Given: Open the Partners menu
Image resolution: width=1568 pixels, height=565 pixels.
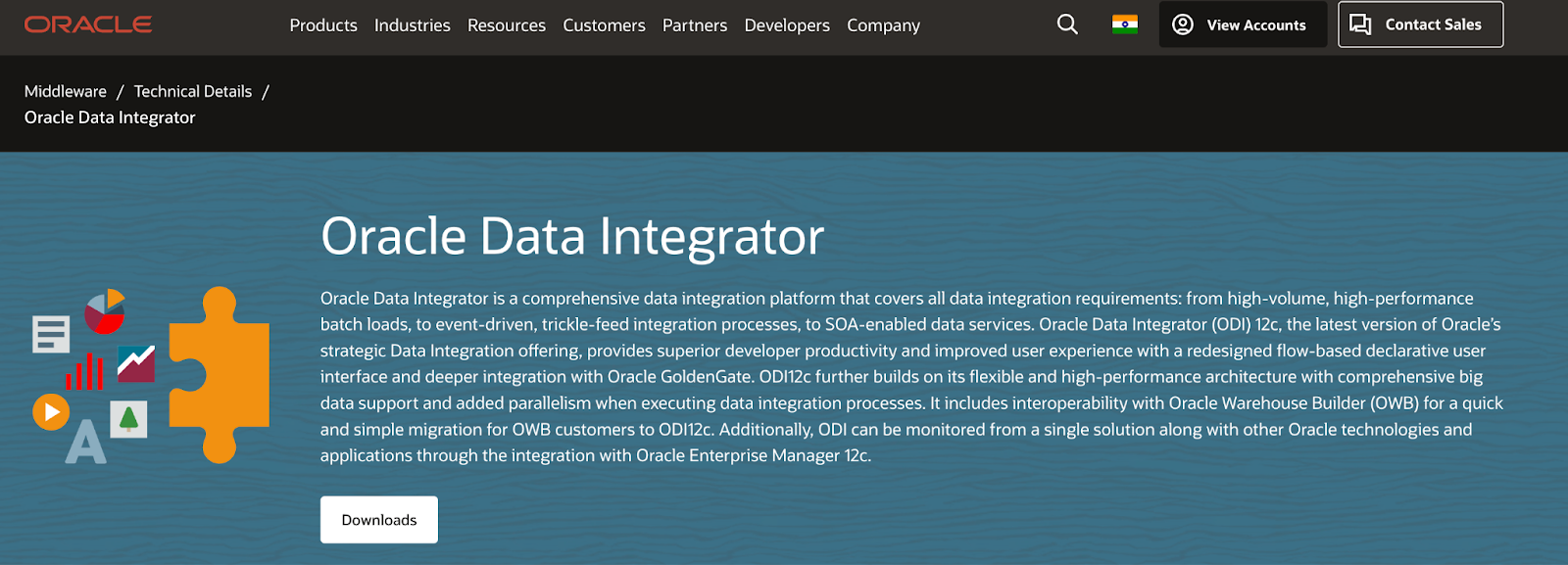Looking at the screenshot, I should click(x=695, y=25).
